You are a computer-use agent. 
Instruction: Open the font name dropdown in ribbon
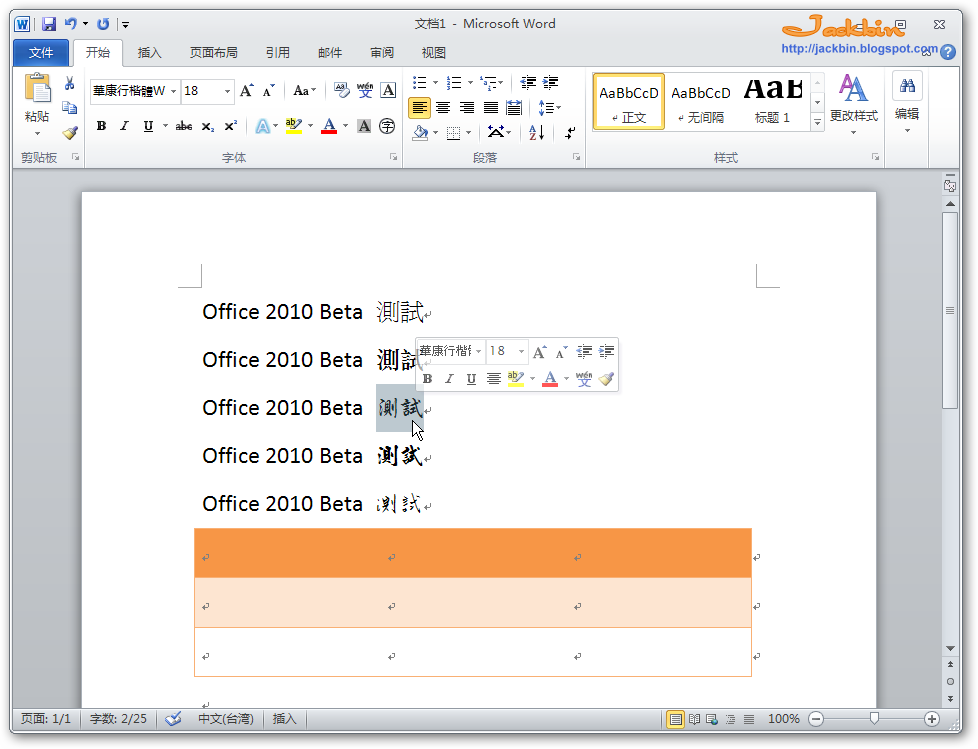click(x=173, y=91)
